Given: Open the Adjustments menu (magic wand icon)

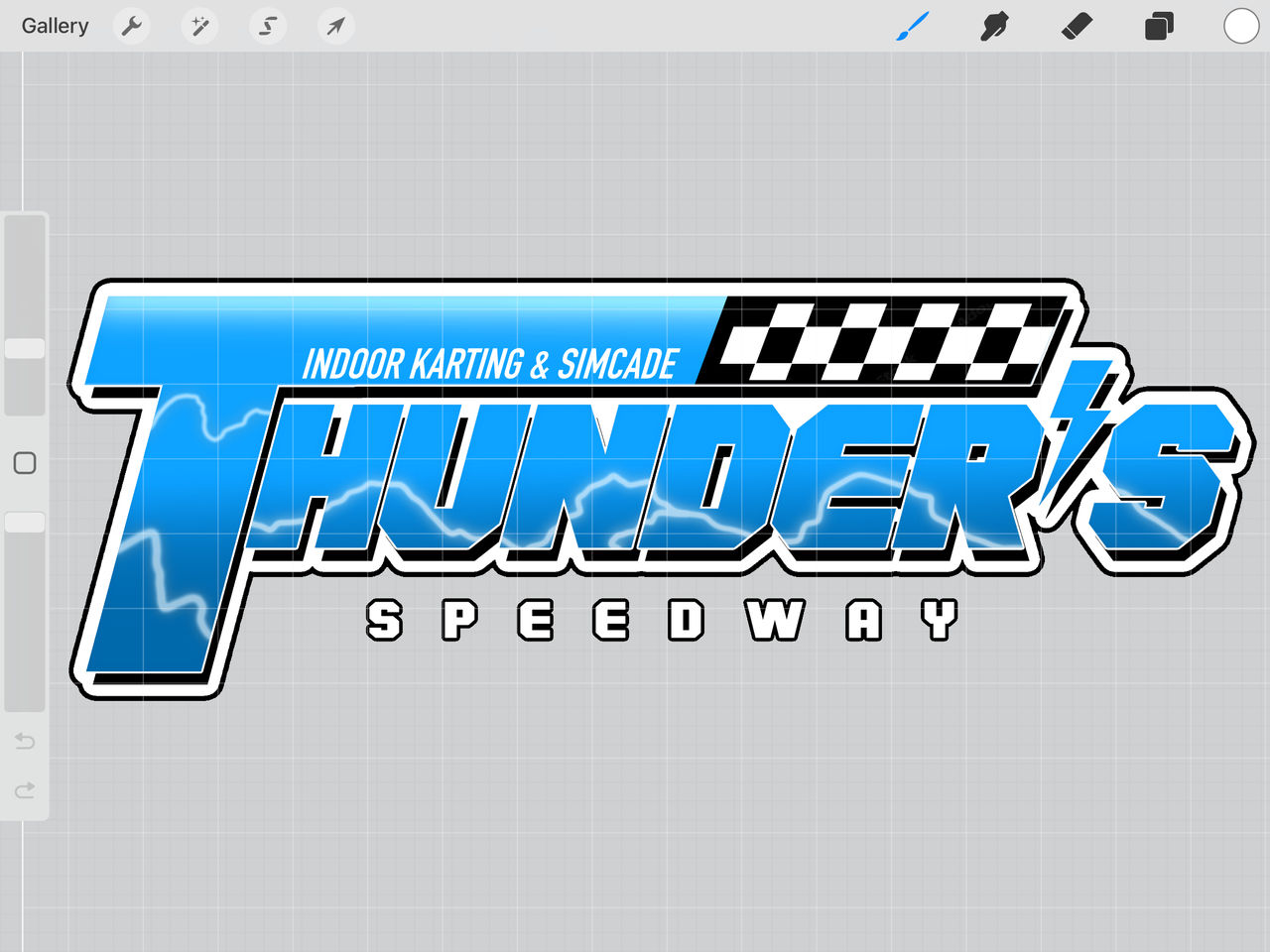Looking at the screenshot, I should pyautogui.click(x=199, y=26).
